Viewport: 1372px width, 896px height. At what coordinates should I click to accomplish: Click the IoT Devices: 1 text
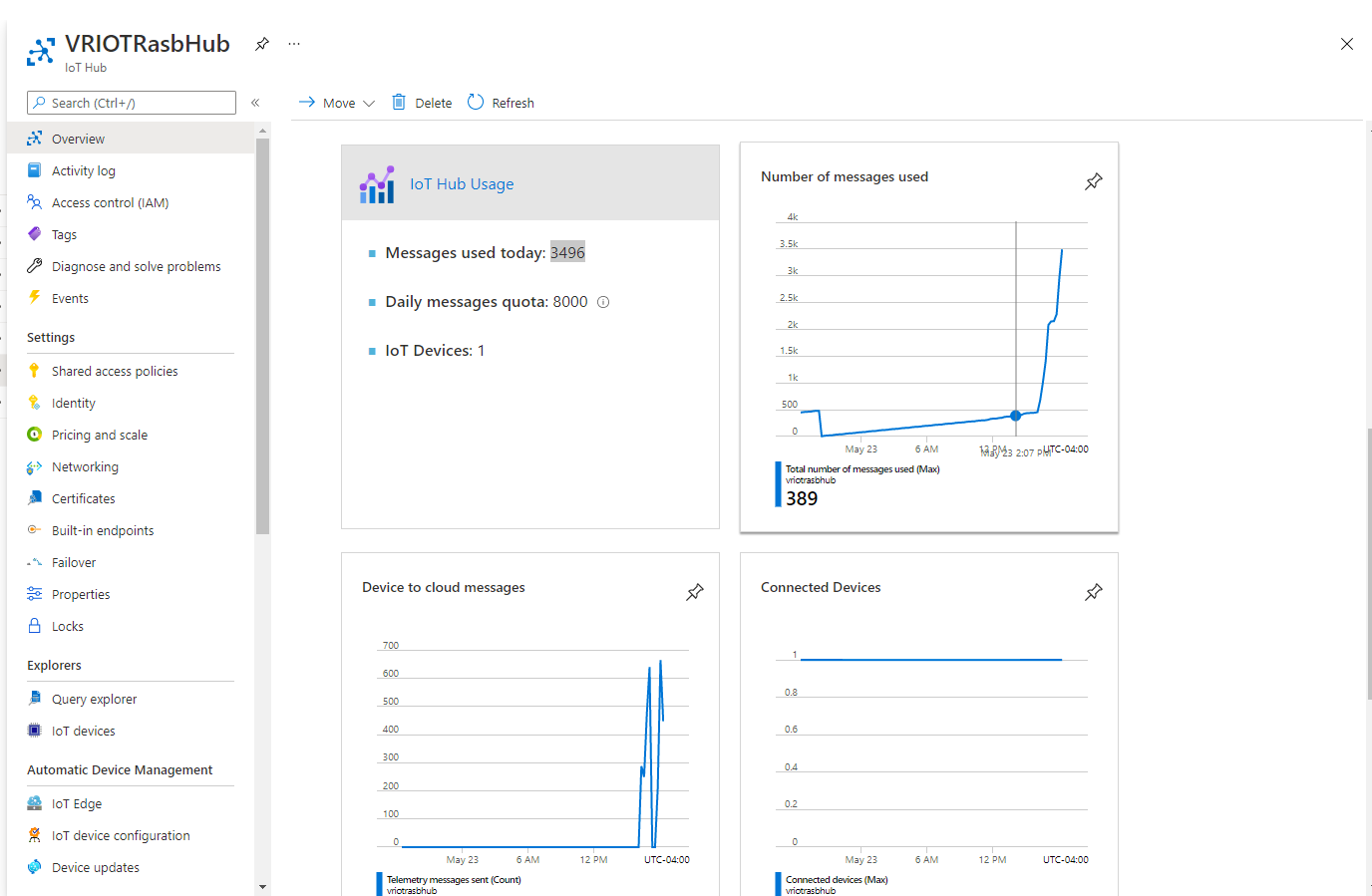(435, 351)
